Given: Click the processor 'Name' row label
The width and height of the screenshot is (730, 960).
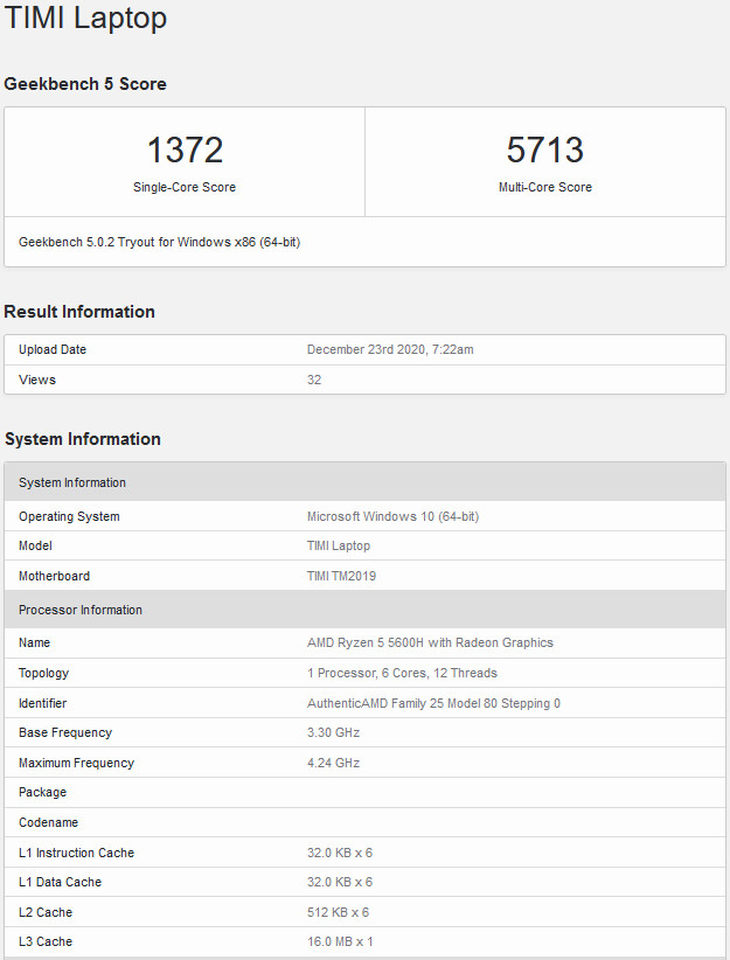Looking at the screenshot, I should tap(34, 643).
